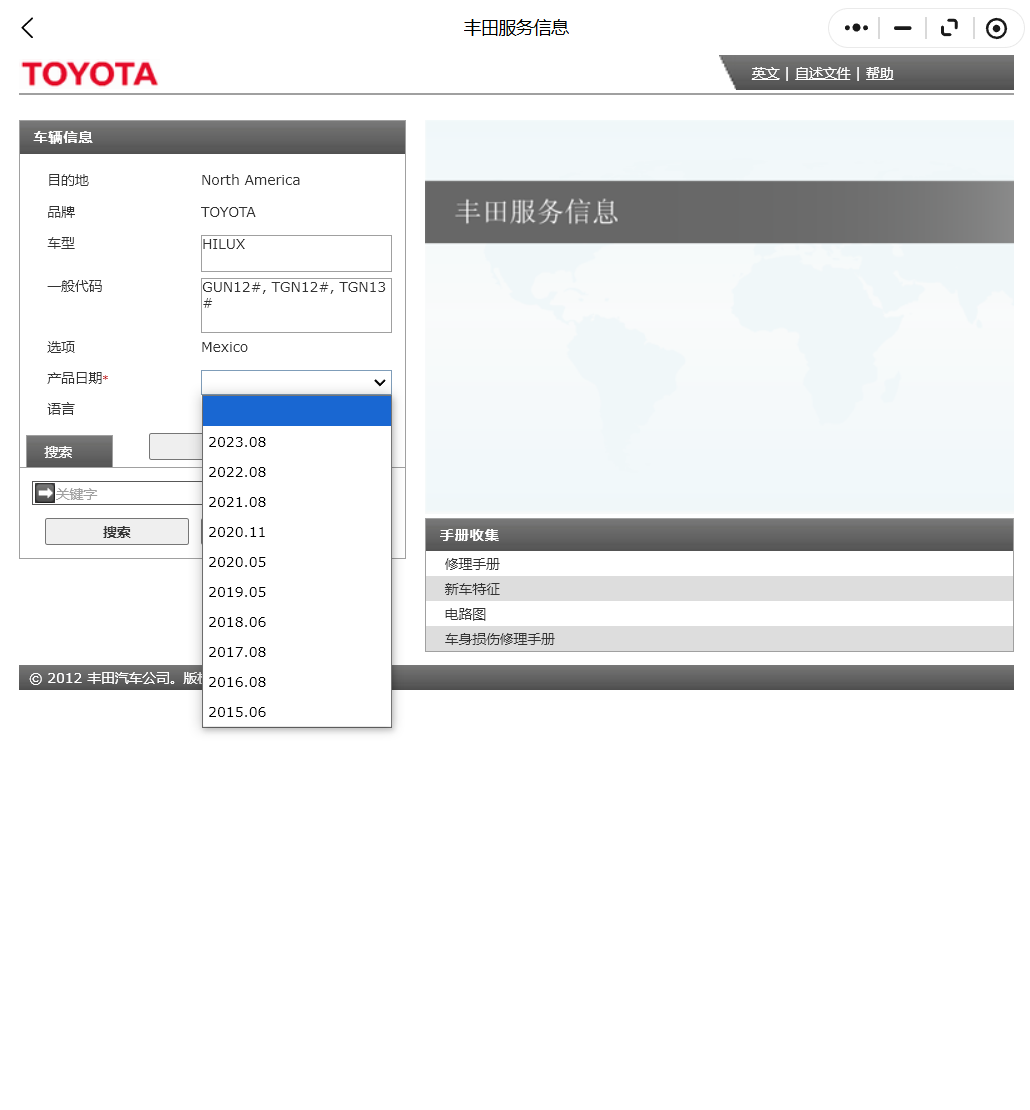Image resolution: width=1030 pixels, height=1110 pixels.
Task: Open 帮助 from the header bar
Action: (x=878, y=73)
